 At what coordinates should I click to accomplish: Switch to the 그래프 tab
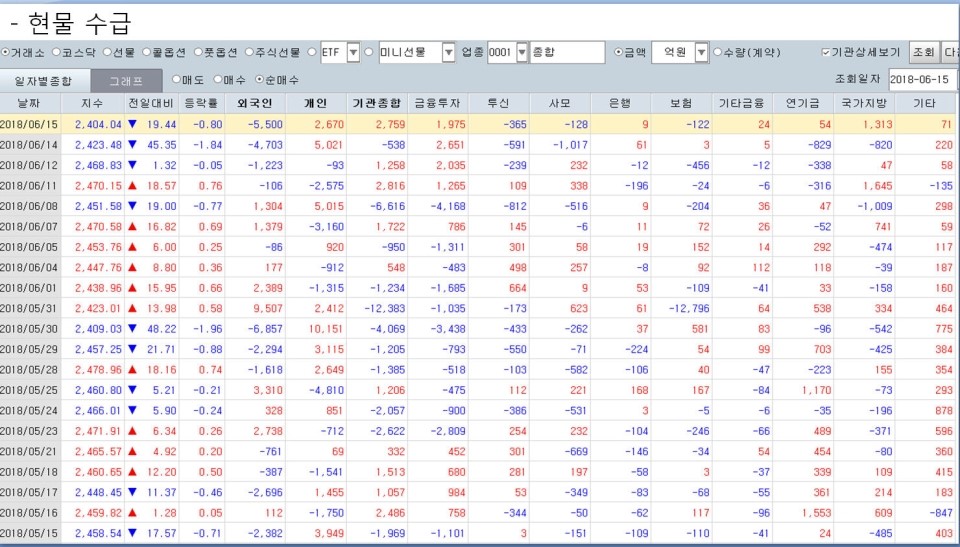click(x=126, y=80)
